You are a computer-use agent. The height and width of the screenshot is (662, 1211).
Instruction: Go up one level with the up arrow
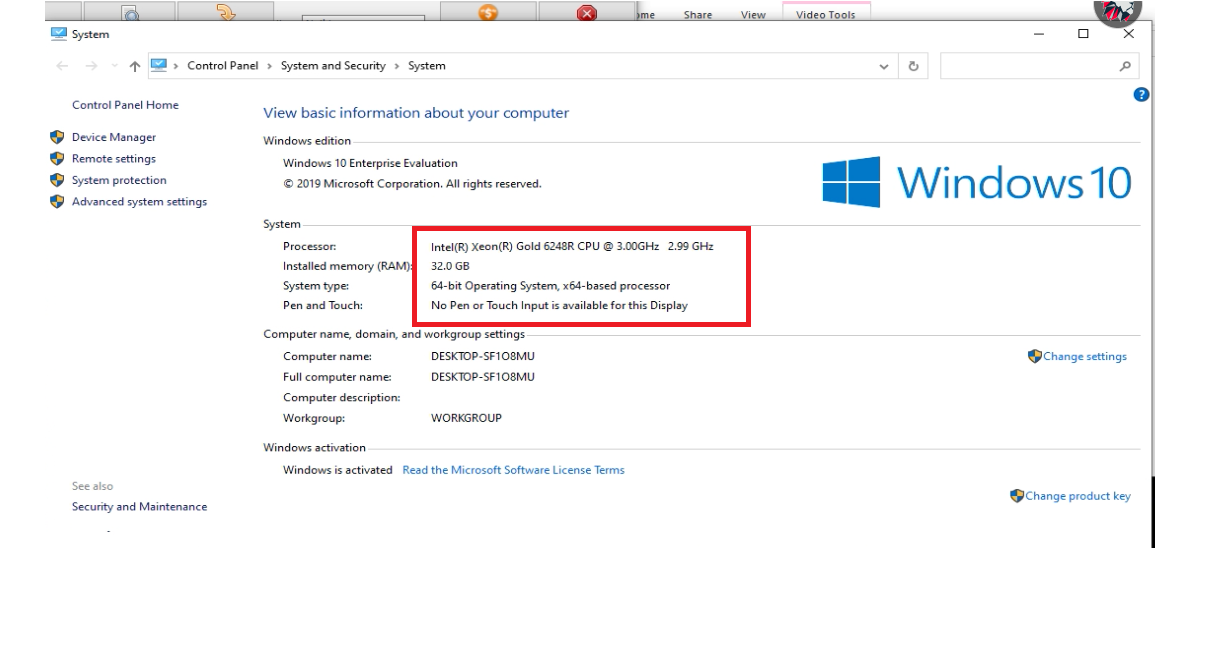(134, 66)
